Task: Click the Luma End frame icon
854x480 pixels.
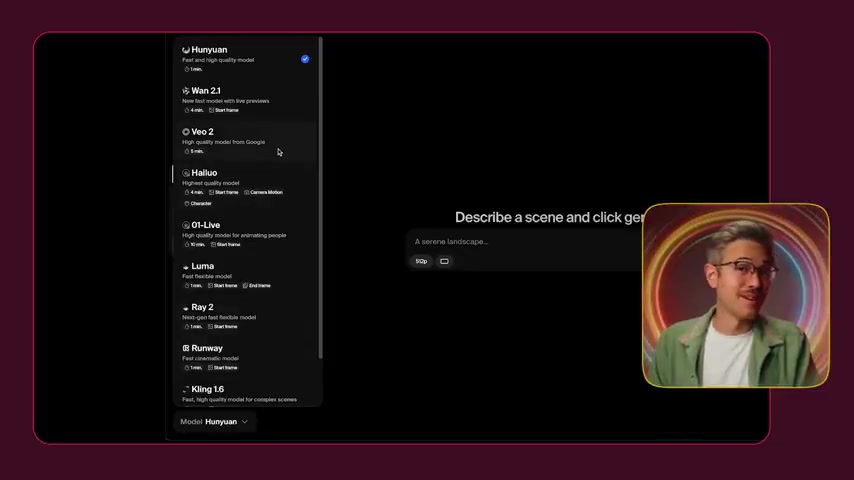Action: 245,285
